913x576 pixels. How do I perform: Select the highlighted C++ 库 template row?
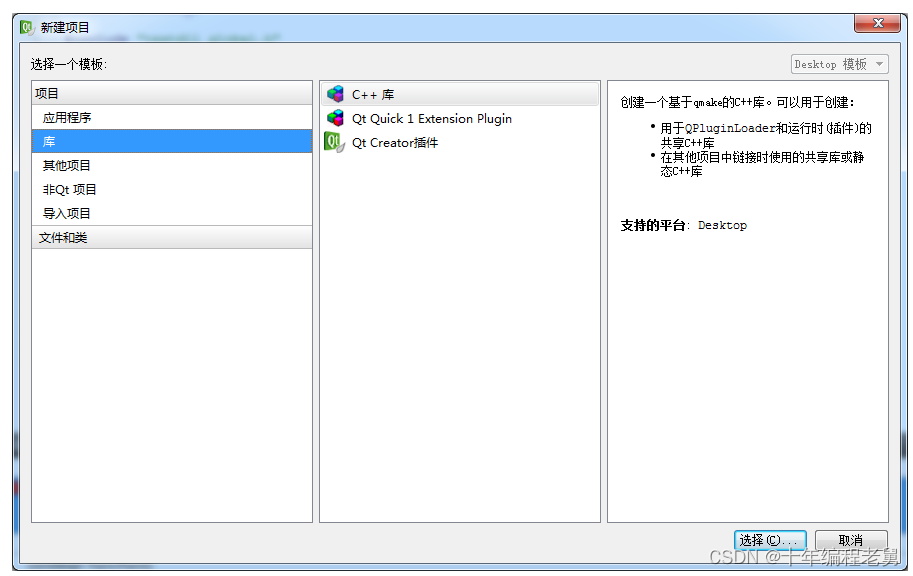tap(460, 93)
